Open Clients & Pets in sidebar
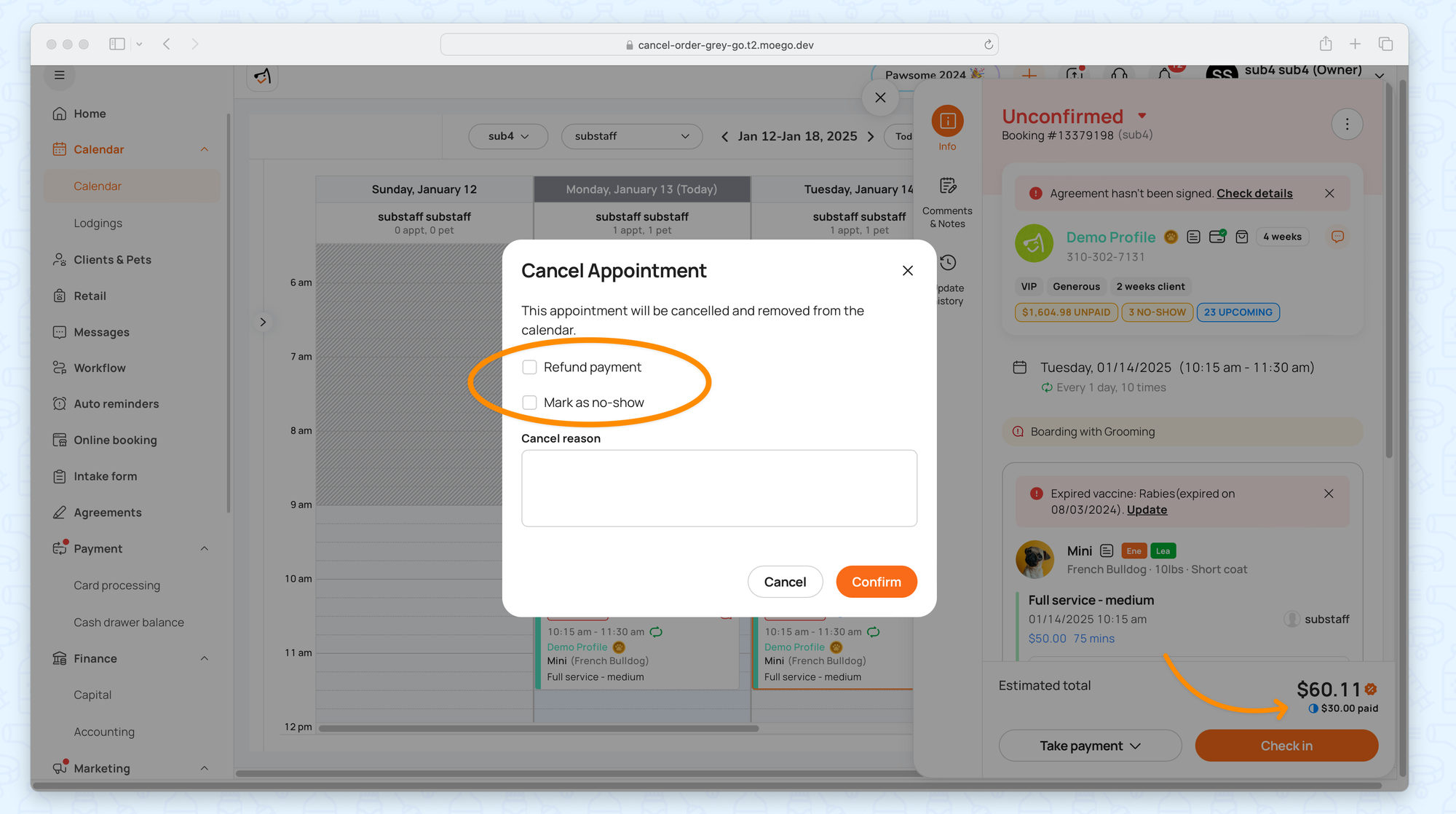 tap(112, 260)
